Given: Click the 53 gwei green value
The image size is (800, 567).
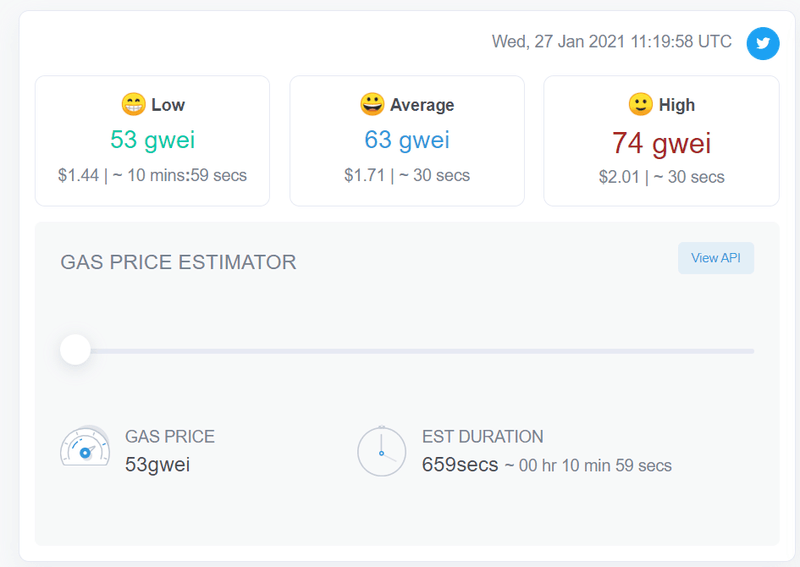Looking at the screenshot, I should tap(152, 139).
